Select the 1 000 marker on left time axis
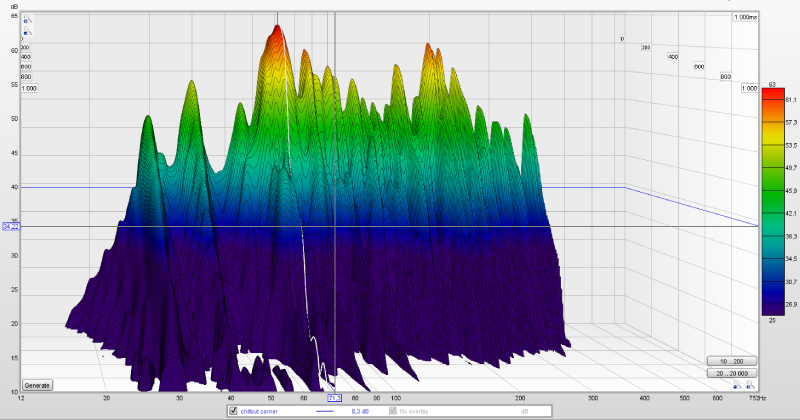 coord(28,88)
